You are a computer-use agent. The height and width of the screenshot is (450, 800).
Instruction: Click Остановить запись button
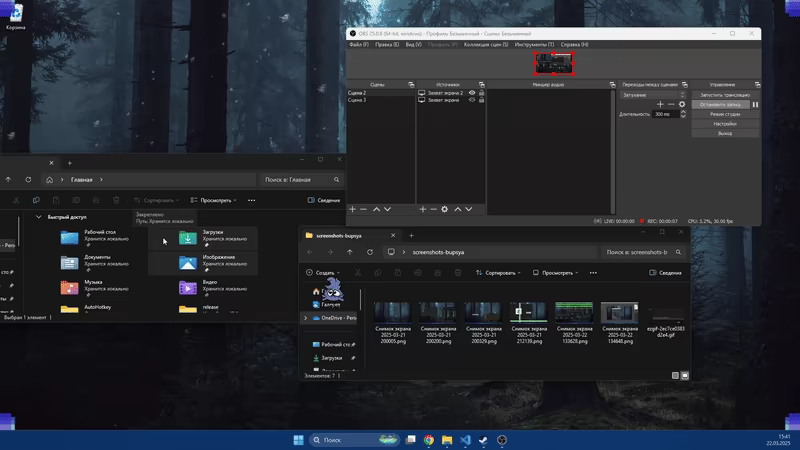(x=720, y=105)
